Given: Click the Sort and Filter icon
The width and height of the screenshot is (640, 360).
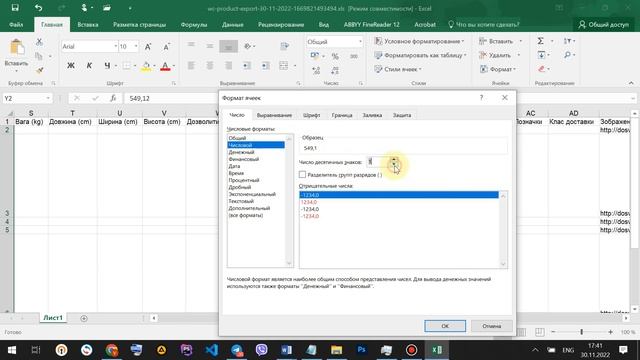Looking at the screenshot, I should (x=567, y=41).
